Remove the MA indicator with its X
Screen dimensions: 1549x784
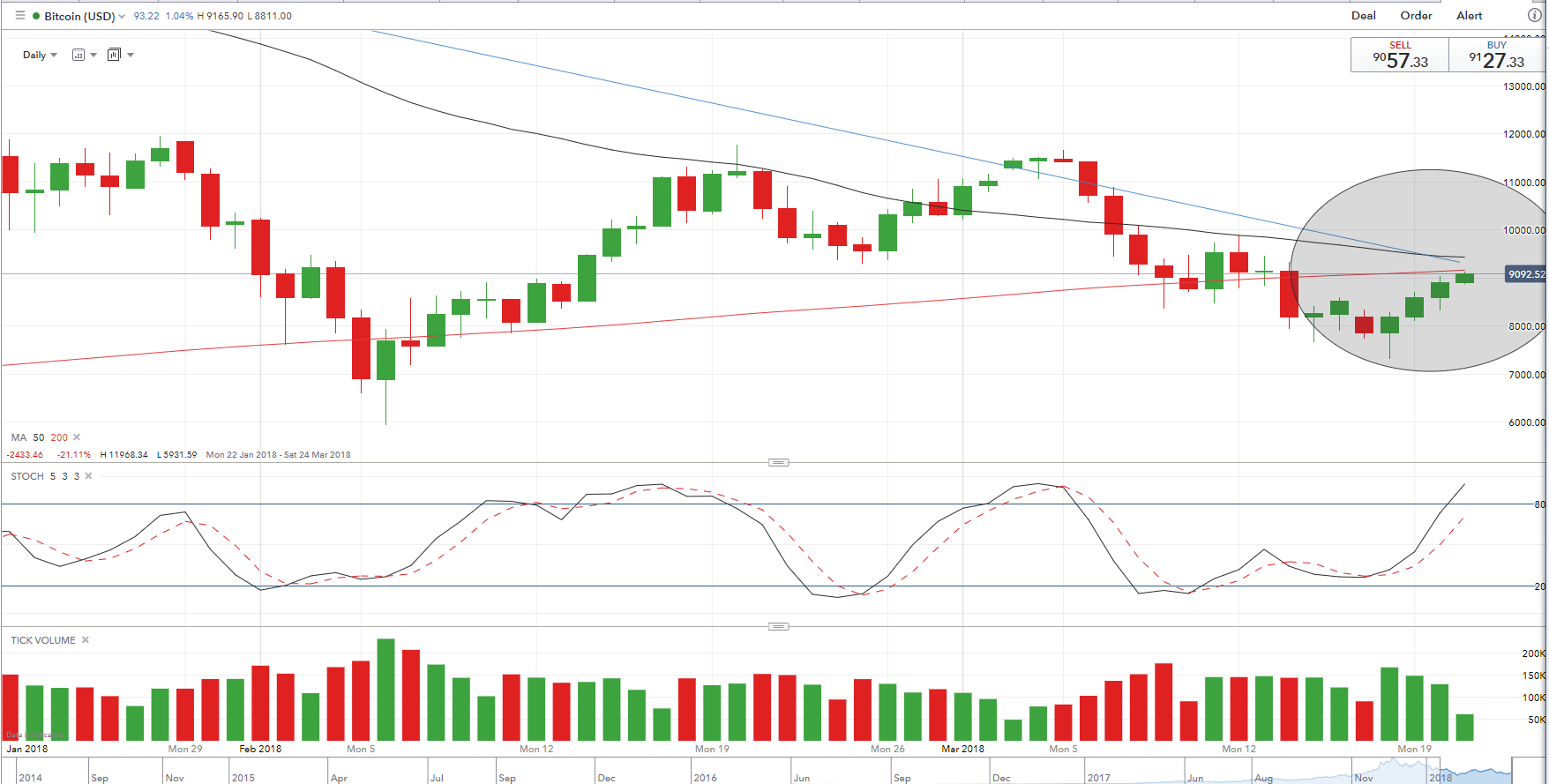[x=77, y=437]
